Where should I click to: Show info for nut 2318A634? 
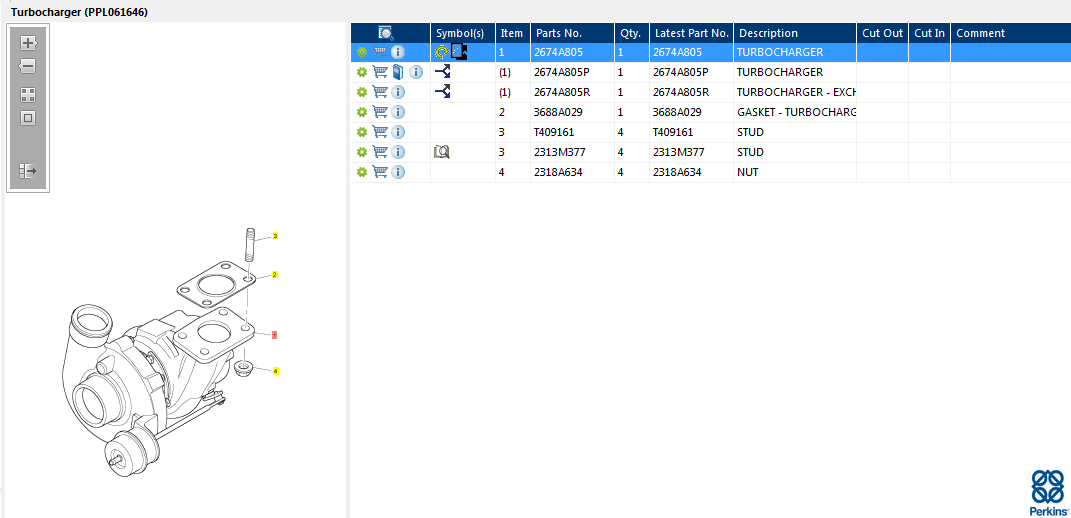tap(398, 172)
